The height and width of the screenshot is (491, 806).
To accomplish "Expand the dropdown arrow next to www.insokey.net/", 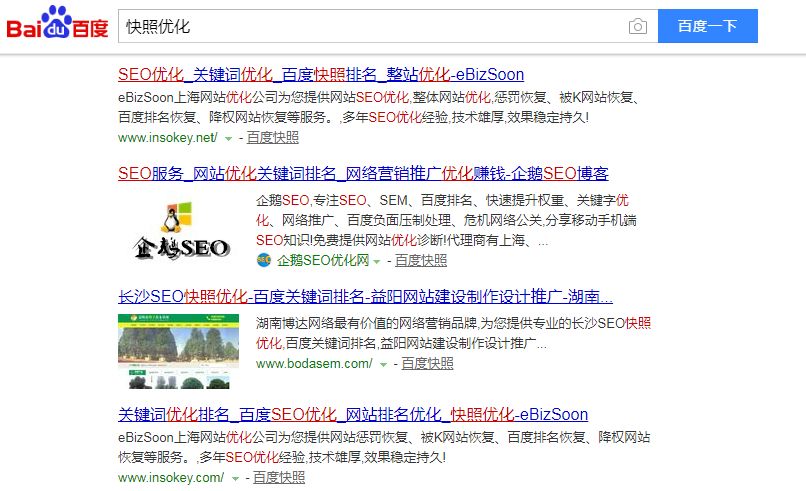I will (x=228, y=138).
